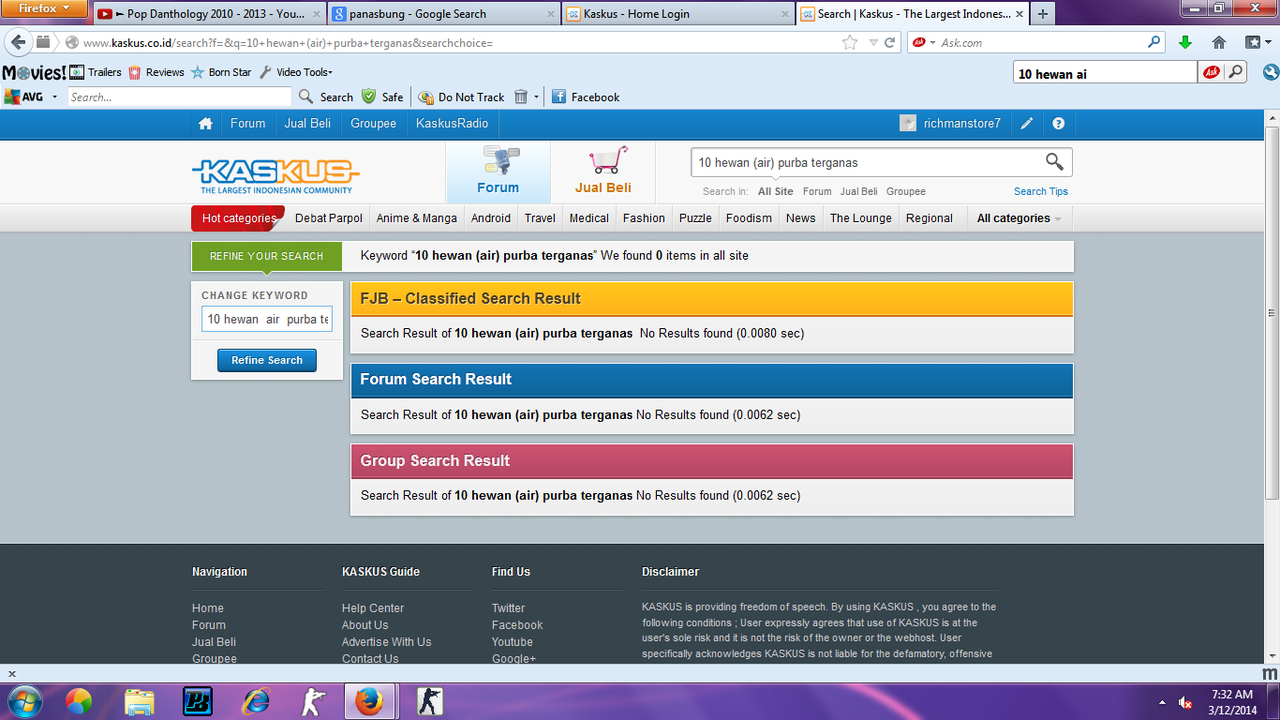Image resolution: width=1280 pixels, height=720 pixels.
Task: Click the muted volume tray icon
Action: [1185, 702]
